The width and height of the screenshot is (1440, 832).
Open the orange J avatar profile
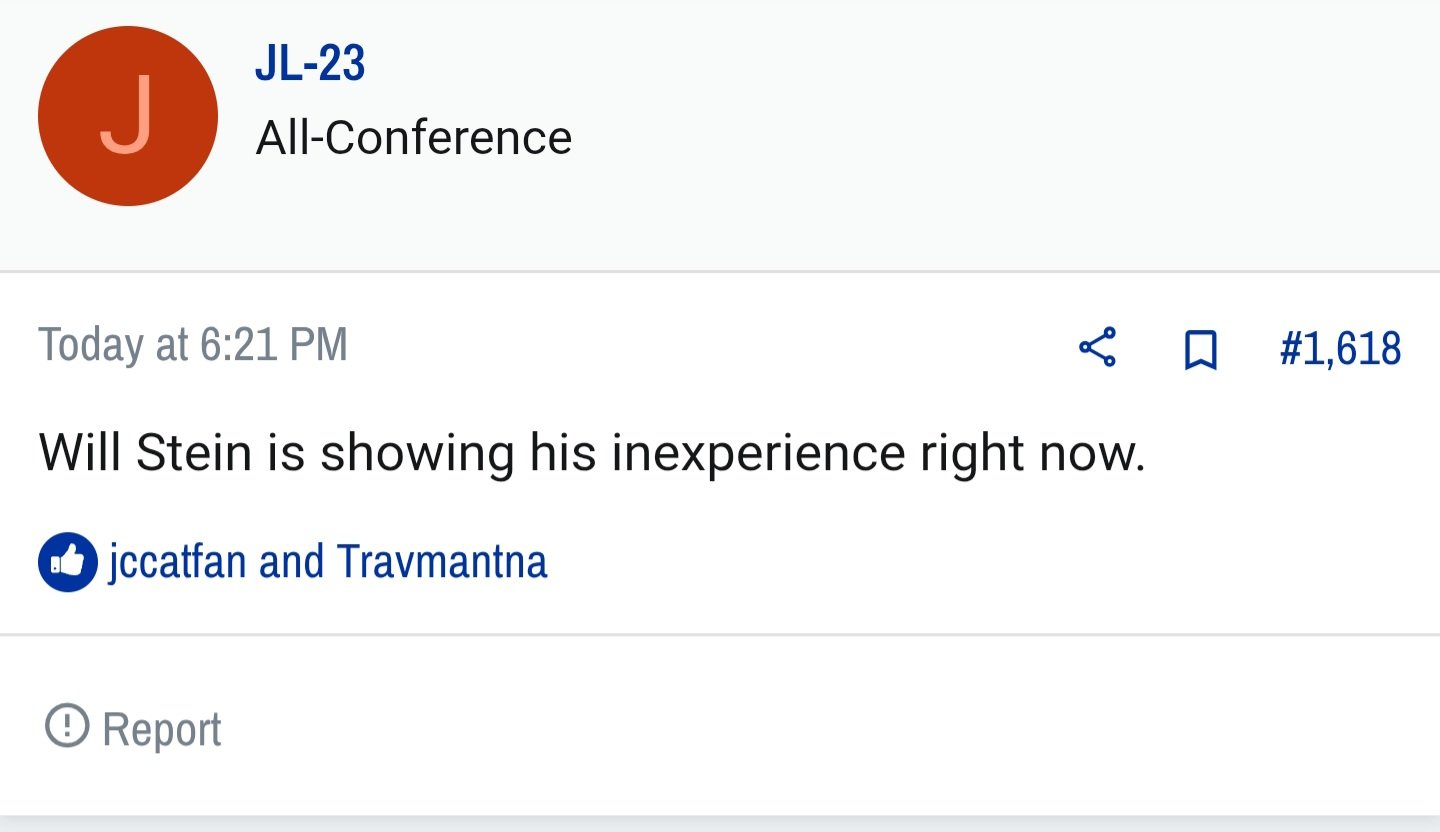128,116
